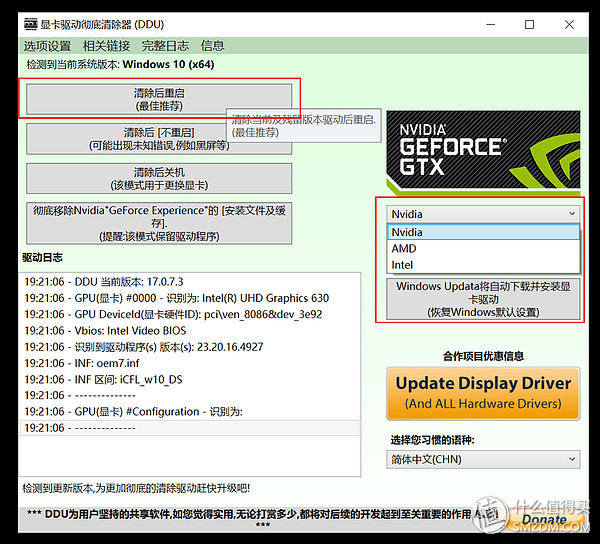The width and height of the screenshot is (600, 544).
Task: Select log line with Intel(R) UHD Graphics 630
Action: 190,298
